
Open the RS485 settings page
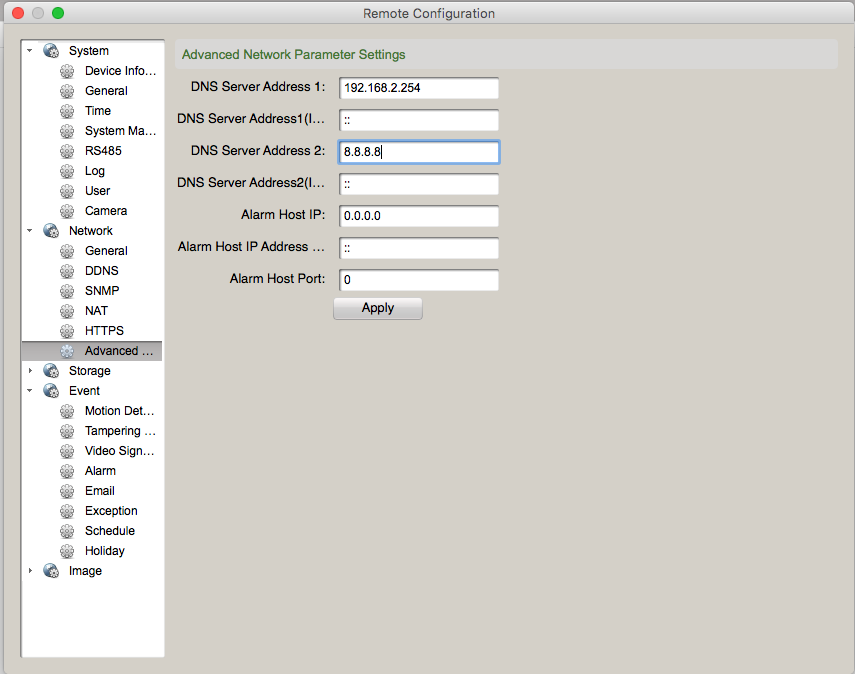[x=103, y=151]
